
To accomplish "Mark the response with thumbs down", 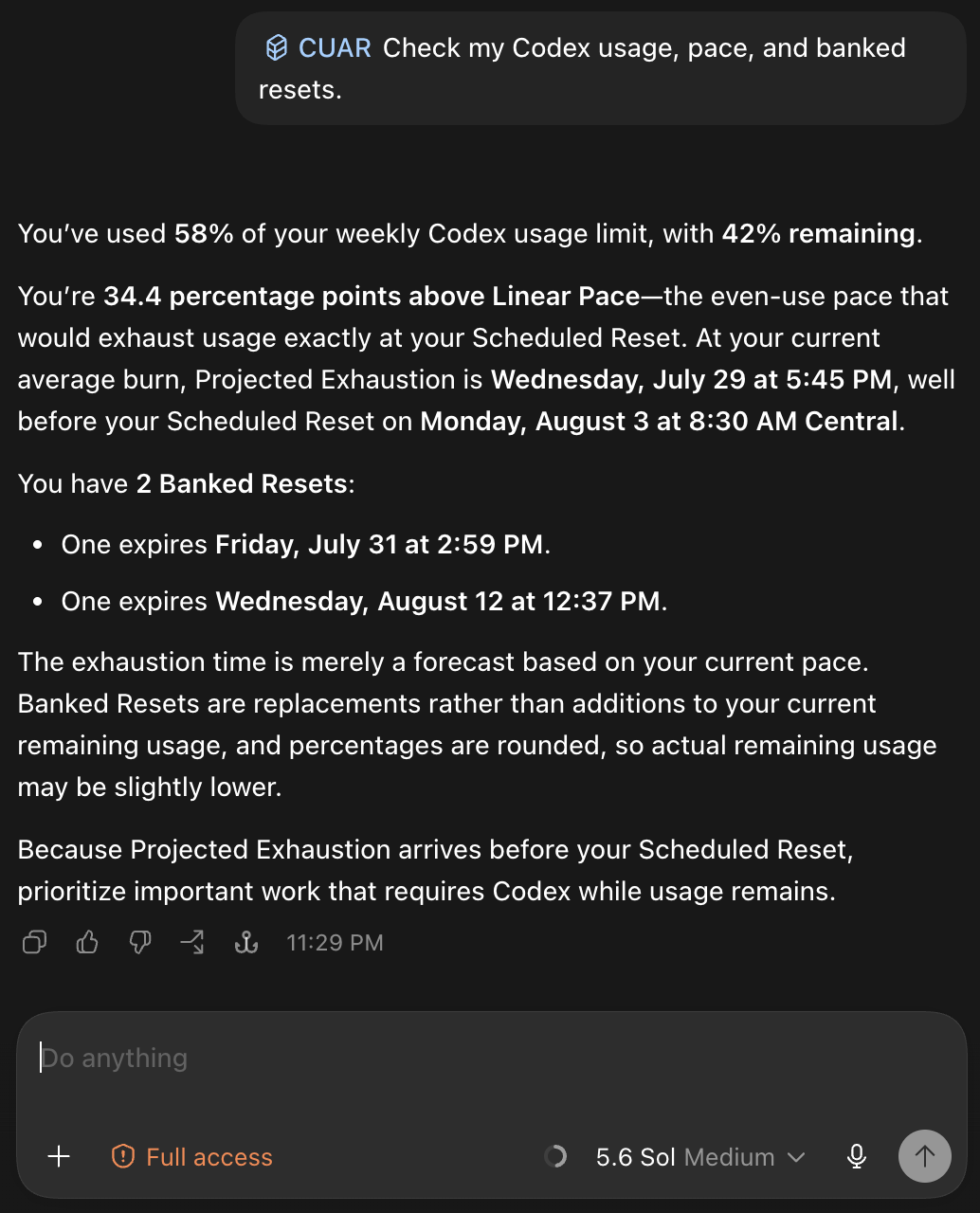I will (x=140, y=942).
